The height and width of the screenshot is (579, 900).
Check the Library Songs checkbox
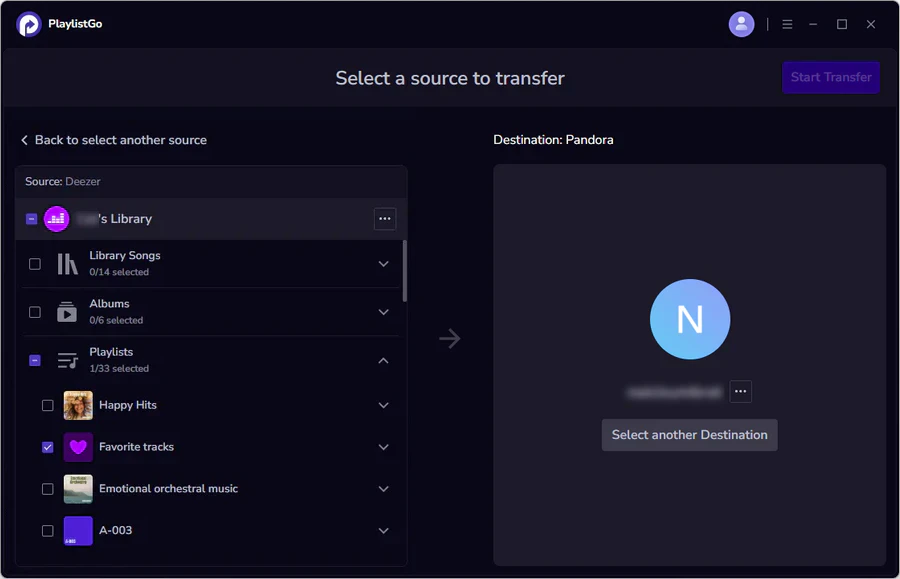pos(35,264)
